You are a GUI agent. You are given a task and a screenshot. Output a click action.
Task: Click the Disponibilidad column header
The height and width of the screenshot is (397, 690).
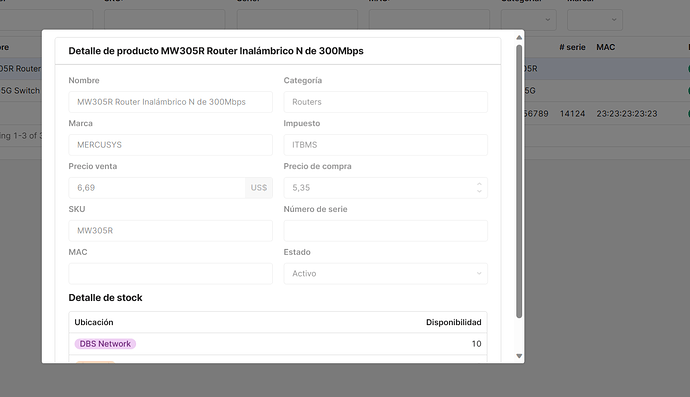(453, 323)
